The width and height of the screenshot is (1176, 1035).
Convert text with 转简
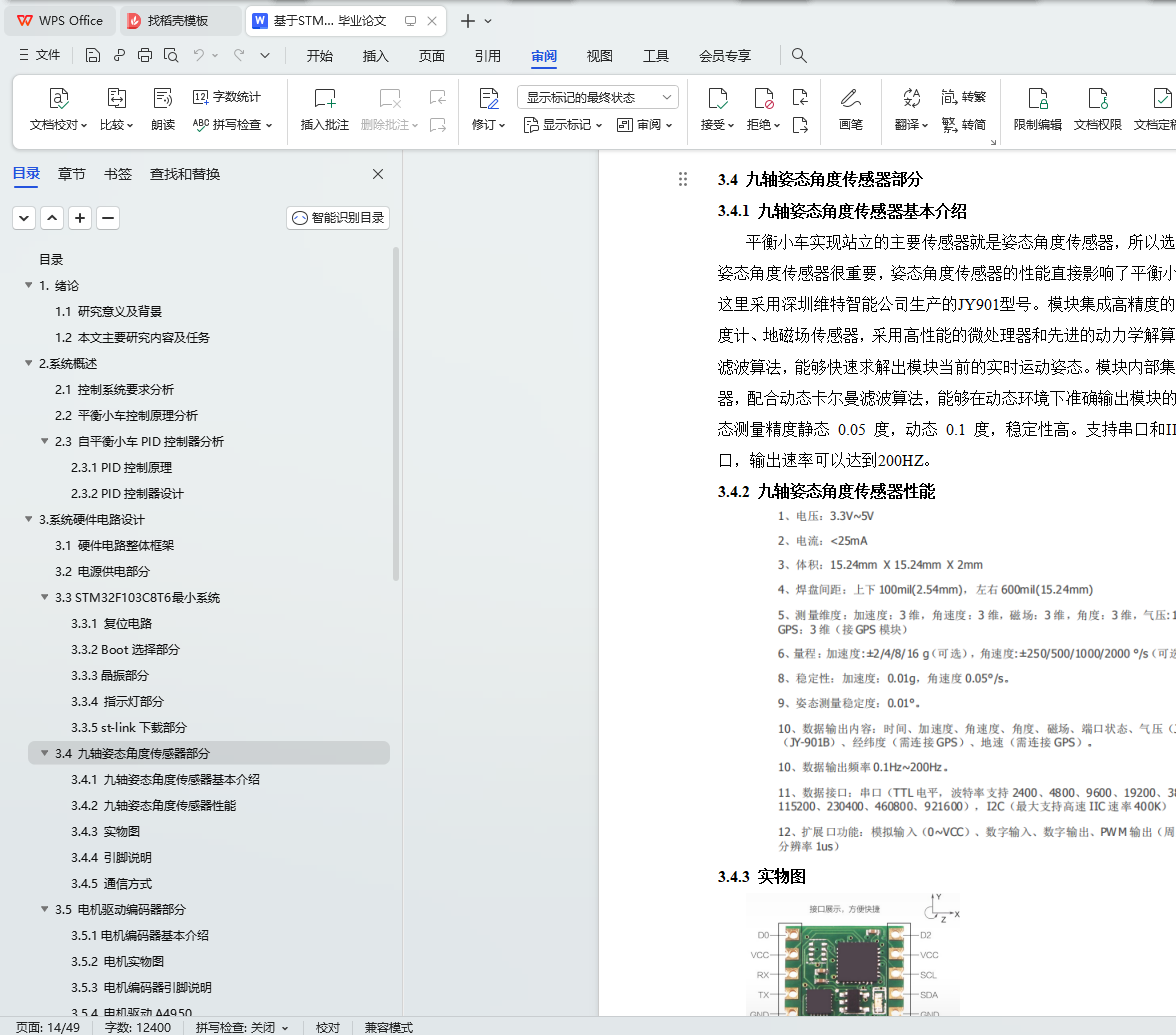pyautogui.click(x=964, y=124)
